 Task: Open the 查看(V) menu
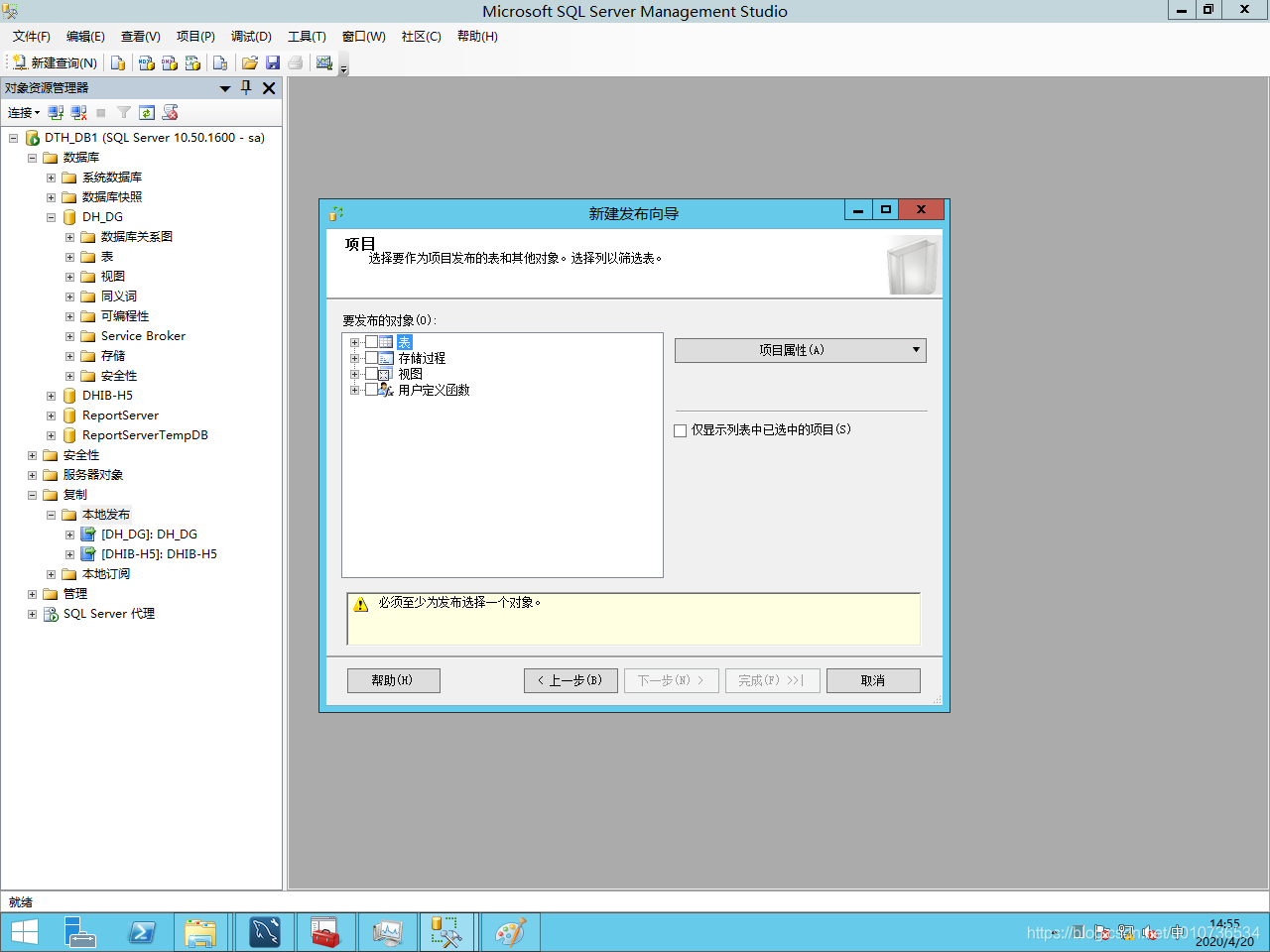click(x=141, y=36)
